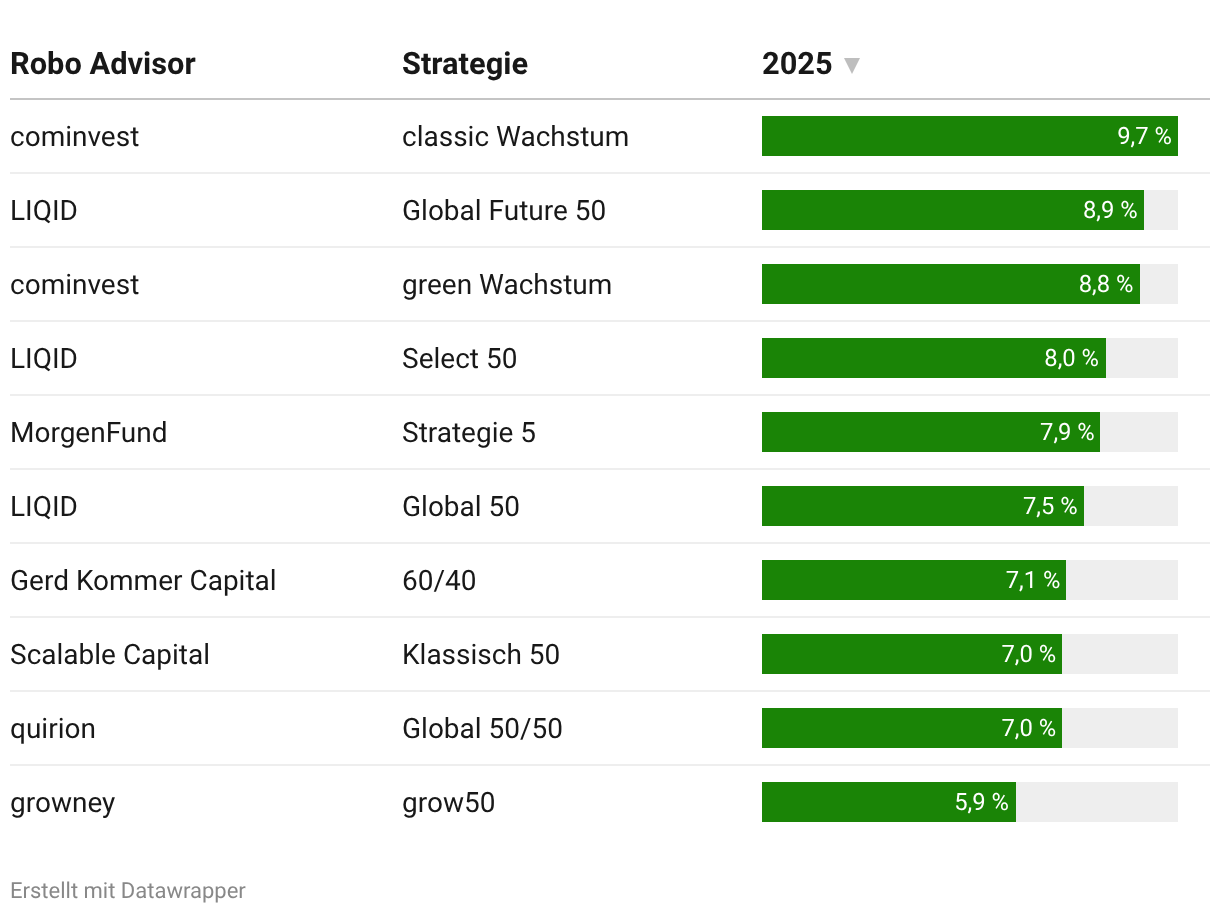Click the Scalable Capital advisor name
1220x914 pixels.
pyautogui.click(x=110, y=654)
